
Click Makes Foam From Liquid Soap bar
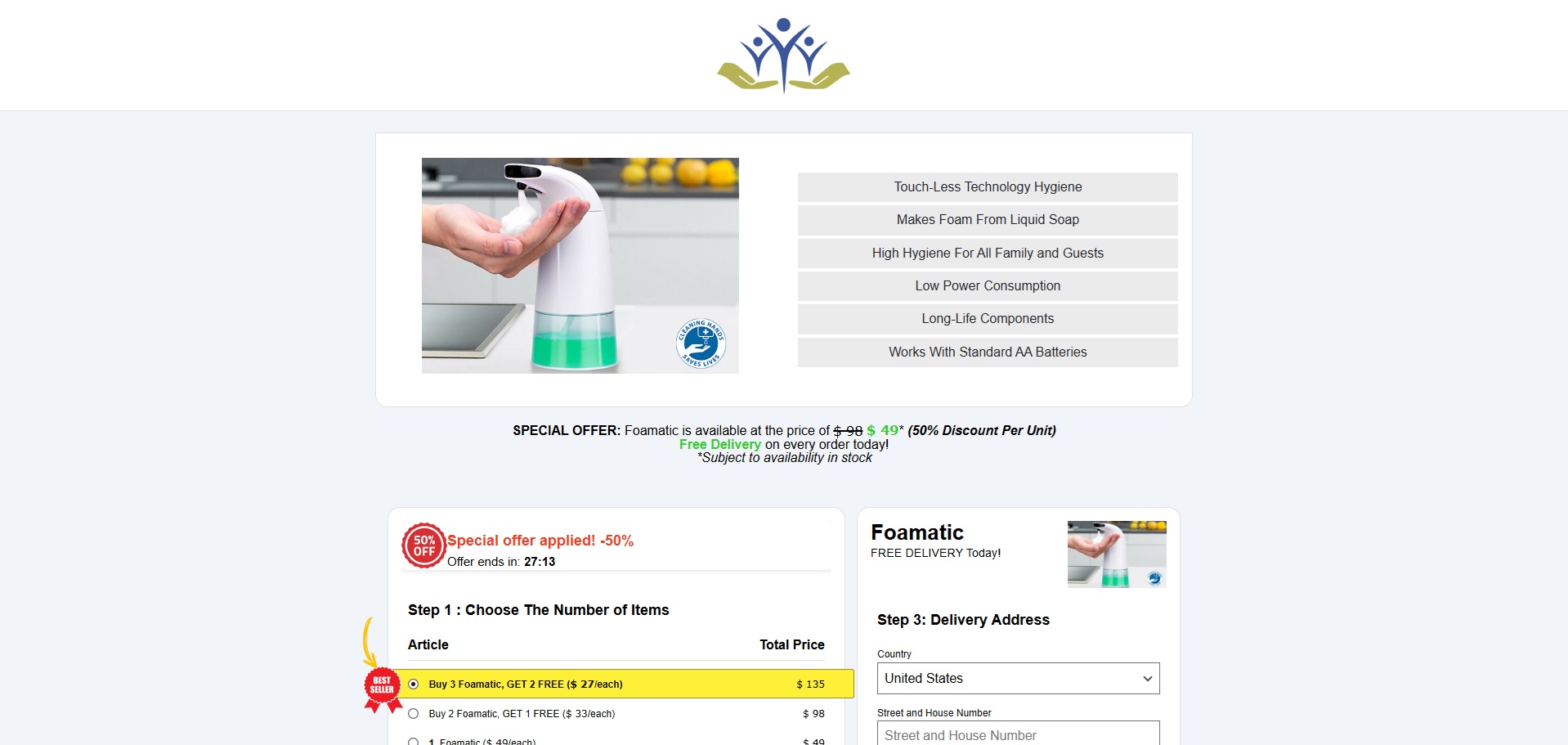(x=988, y=220)
